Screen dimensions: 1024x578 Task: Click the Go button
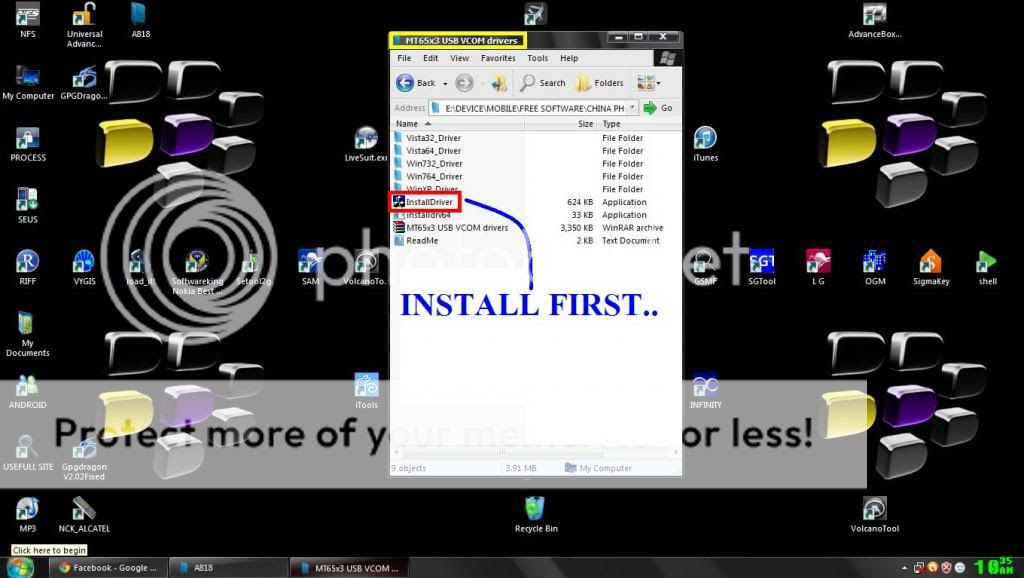(658, 108)
